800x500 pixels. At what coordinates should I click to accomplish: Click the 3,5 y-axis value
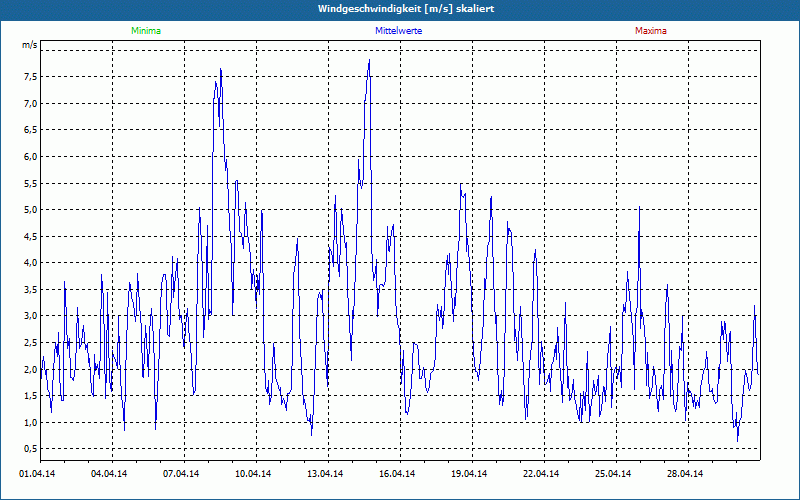(x=31, y=289)
